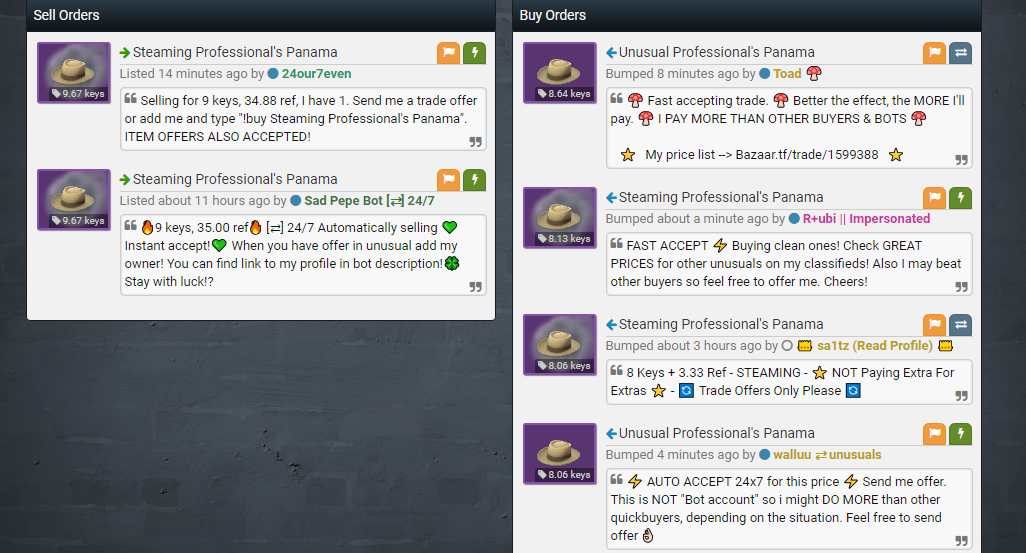The width and height of the screenshot is (1026, 553).
Task: Click trade offer arrows icon on sa1tz's order
Action: (961, 325)
